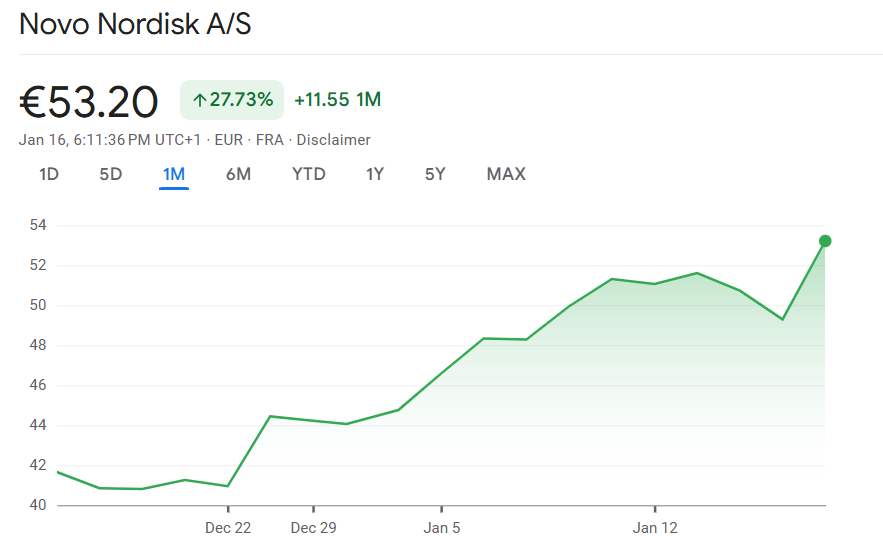Click the green up arrow icon

coord(199,100)
